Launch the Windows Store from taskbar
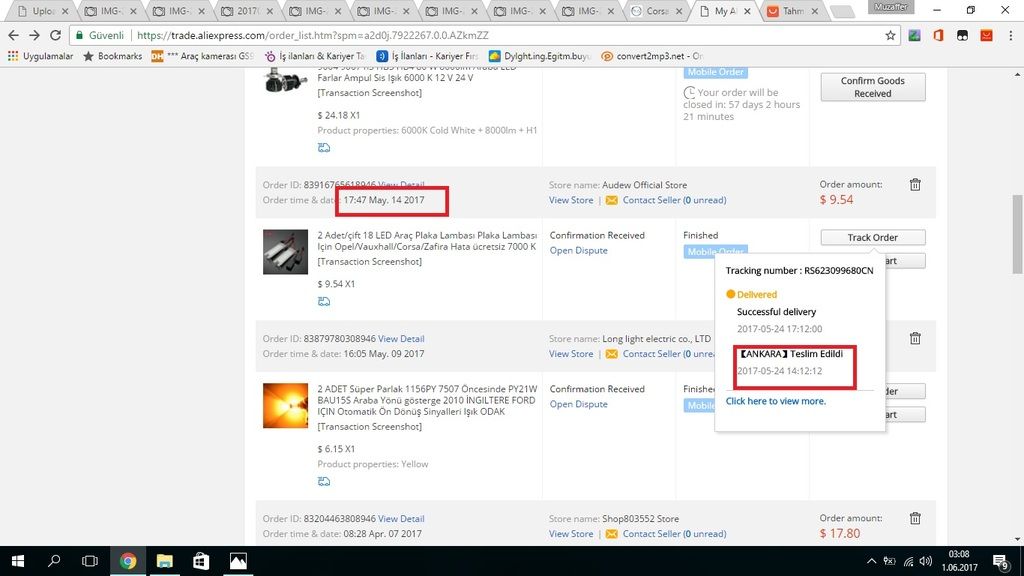This screenshot has height=576, width=1024. [x=201, y=561]
